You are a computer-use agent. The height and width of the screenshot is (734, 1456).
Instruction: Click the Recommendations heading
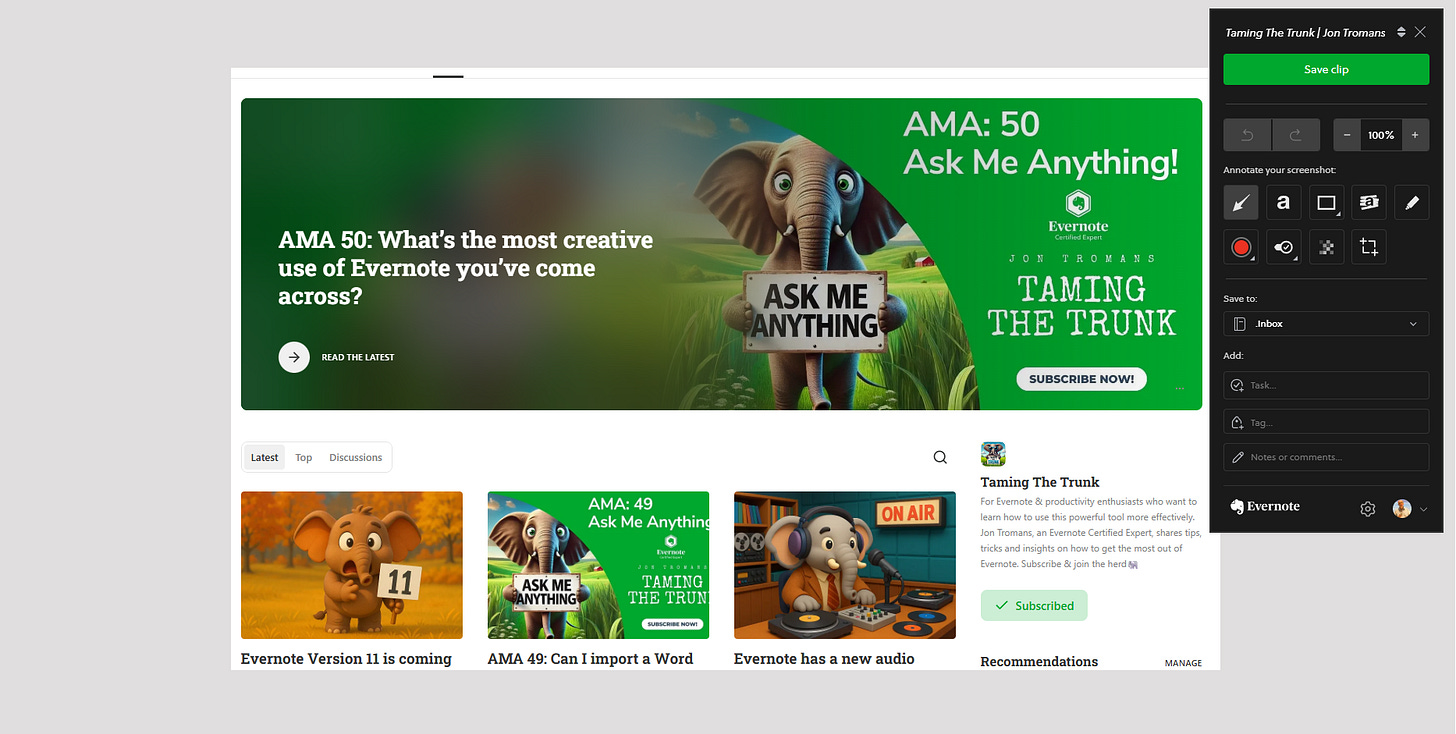click(1039, 662)
